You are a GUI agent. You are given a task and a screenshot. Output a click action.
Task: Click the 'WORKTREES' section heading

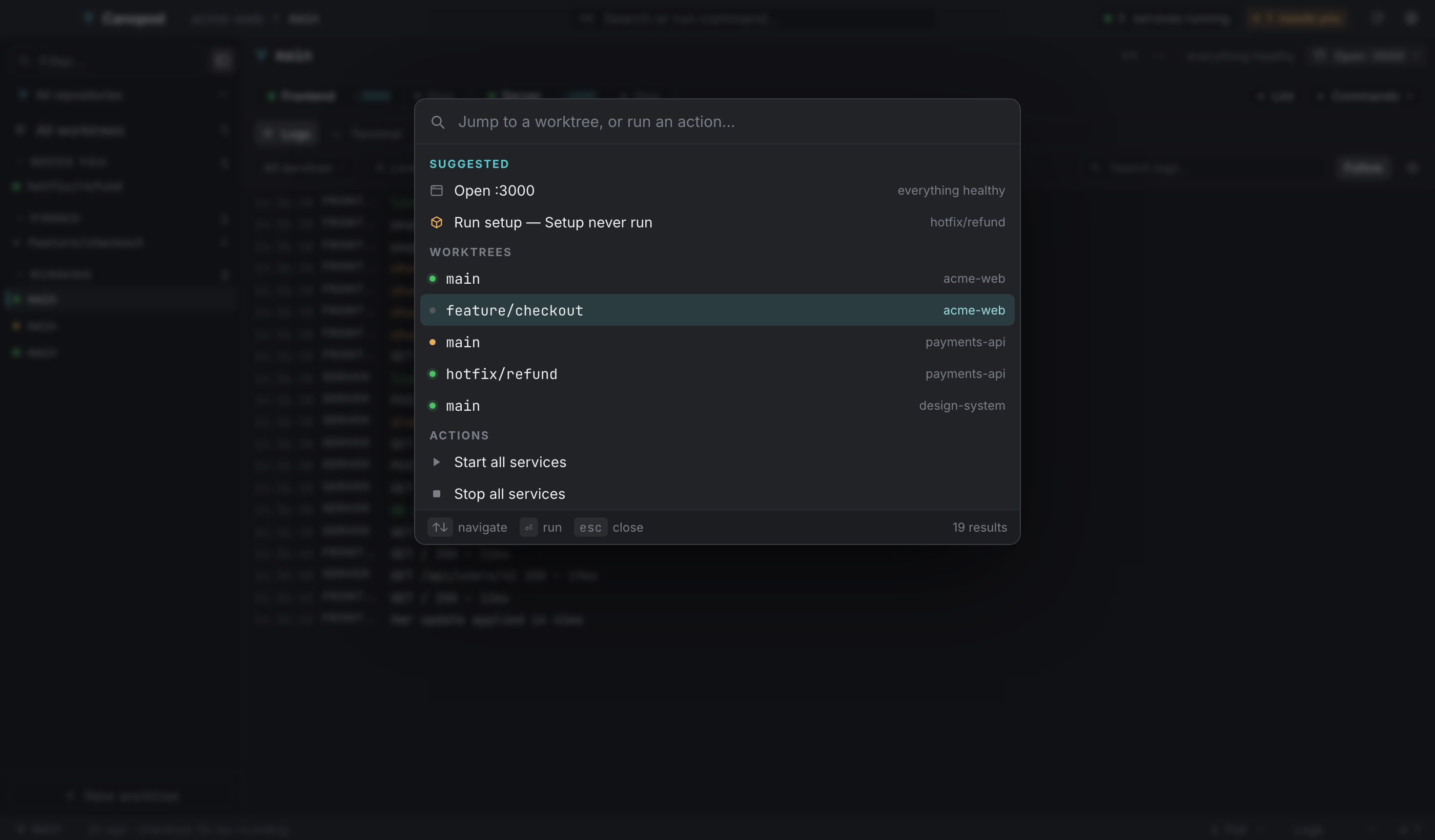pyautogui.click(x=470, y=252)
